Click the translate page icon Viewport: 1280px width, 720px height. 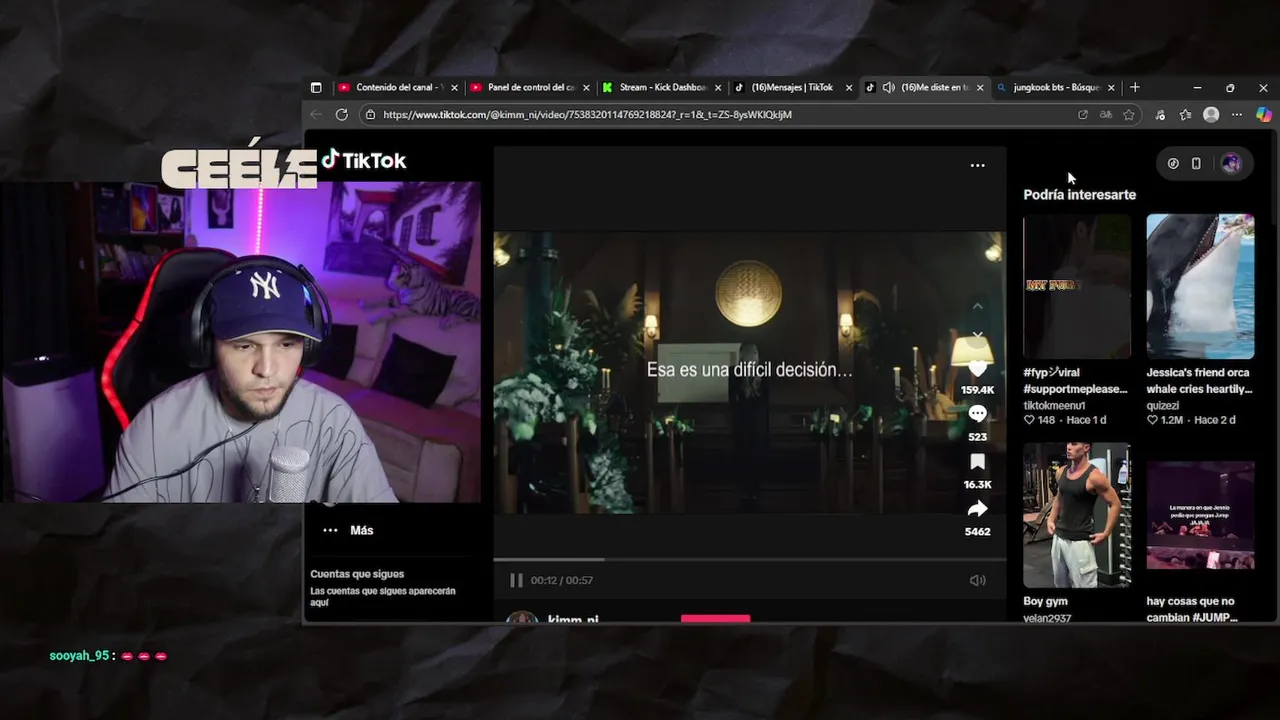click(x=1105, y=115)
